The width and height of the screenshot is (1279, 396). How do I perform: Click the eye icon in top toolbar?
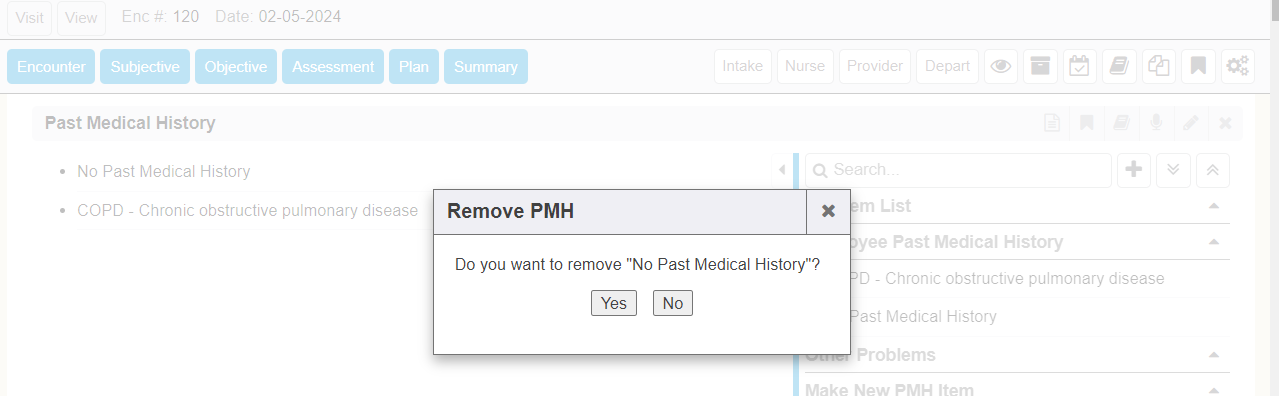pos(1001,67)
